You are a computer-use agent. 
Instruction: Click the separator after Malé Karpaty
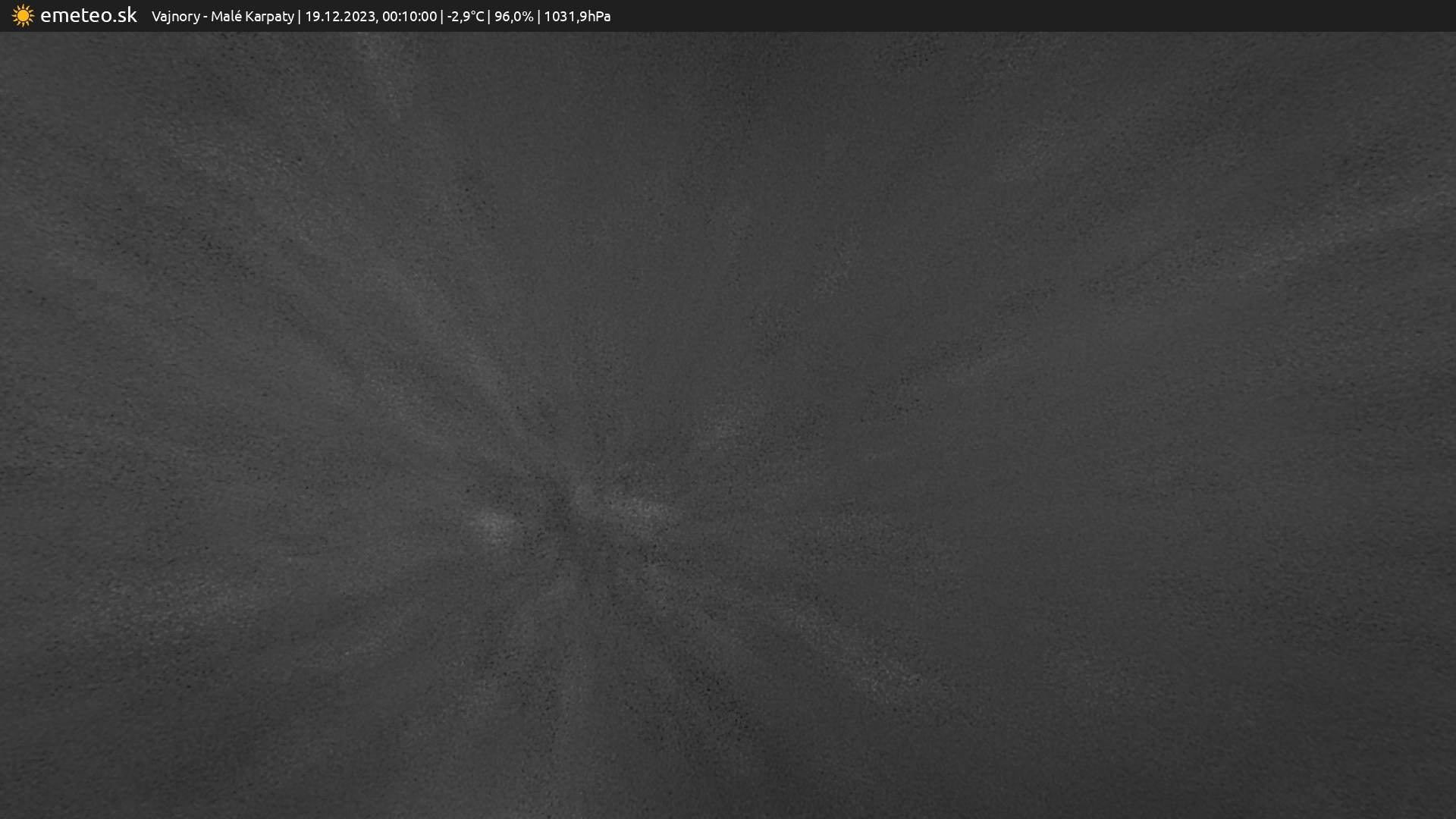300,17
